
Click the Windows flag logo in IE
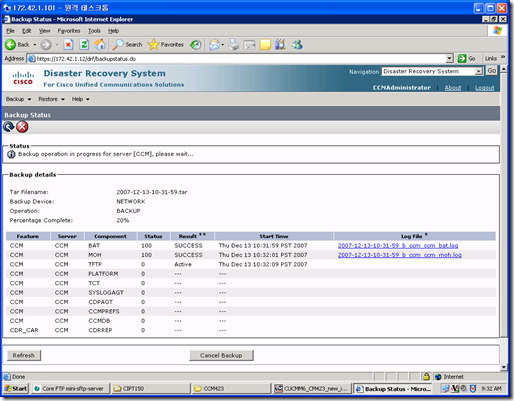[497, 31]
